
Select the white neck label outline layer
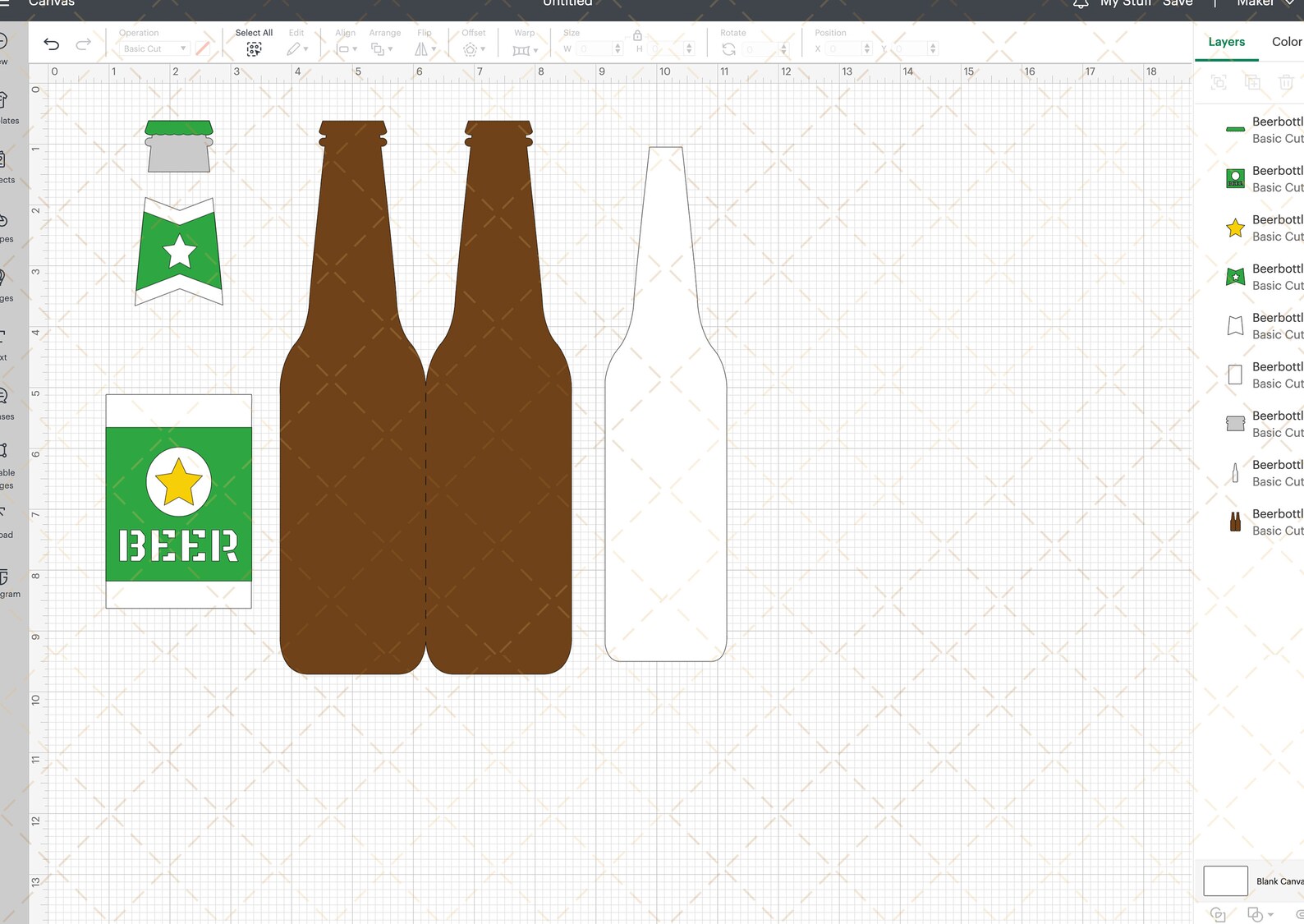(1250, 326)
